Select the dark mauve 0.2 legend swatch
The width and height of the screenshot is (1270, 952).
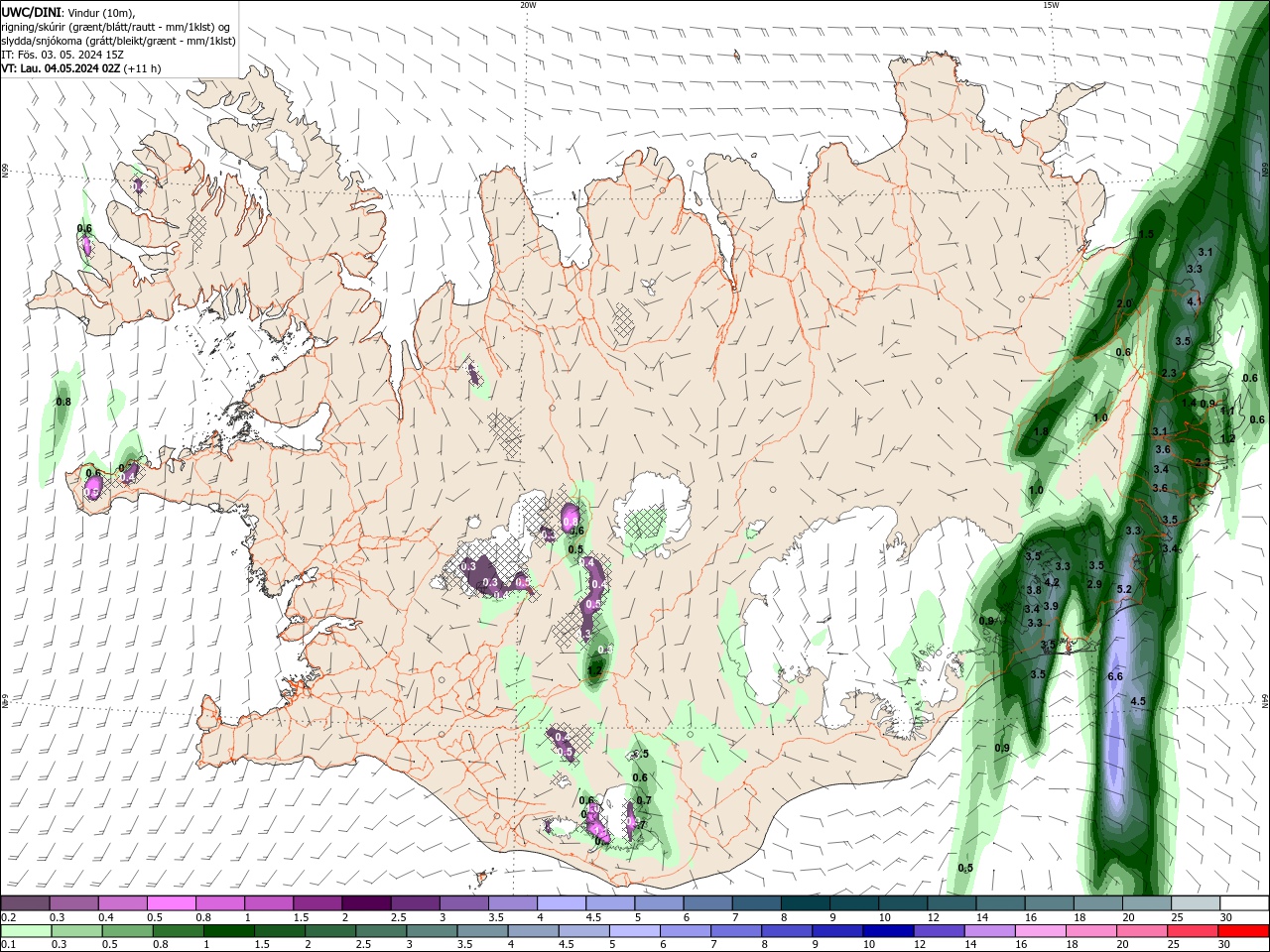tap(26, 903)
